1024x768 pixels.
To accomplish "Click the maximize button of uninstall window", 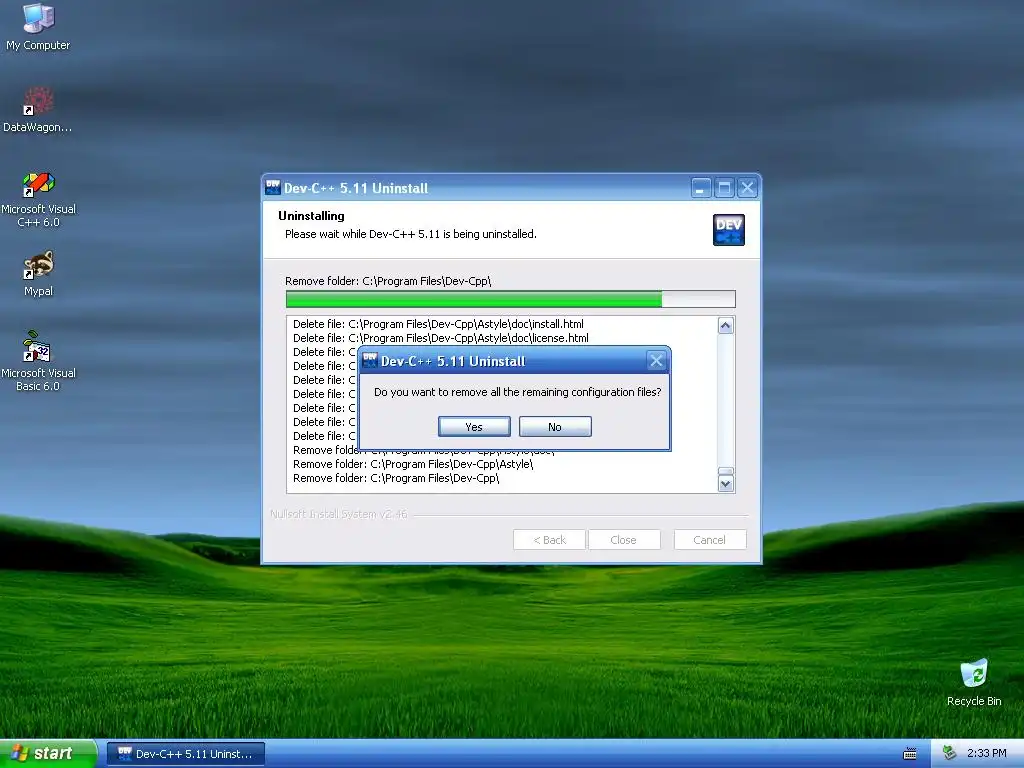I will click(x=724, y=188).
